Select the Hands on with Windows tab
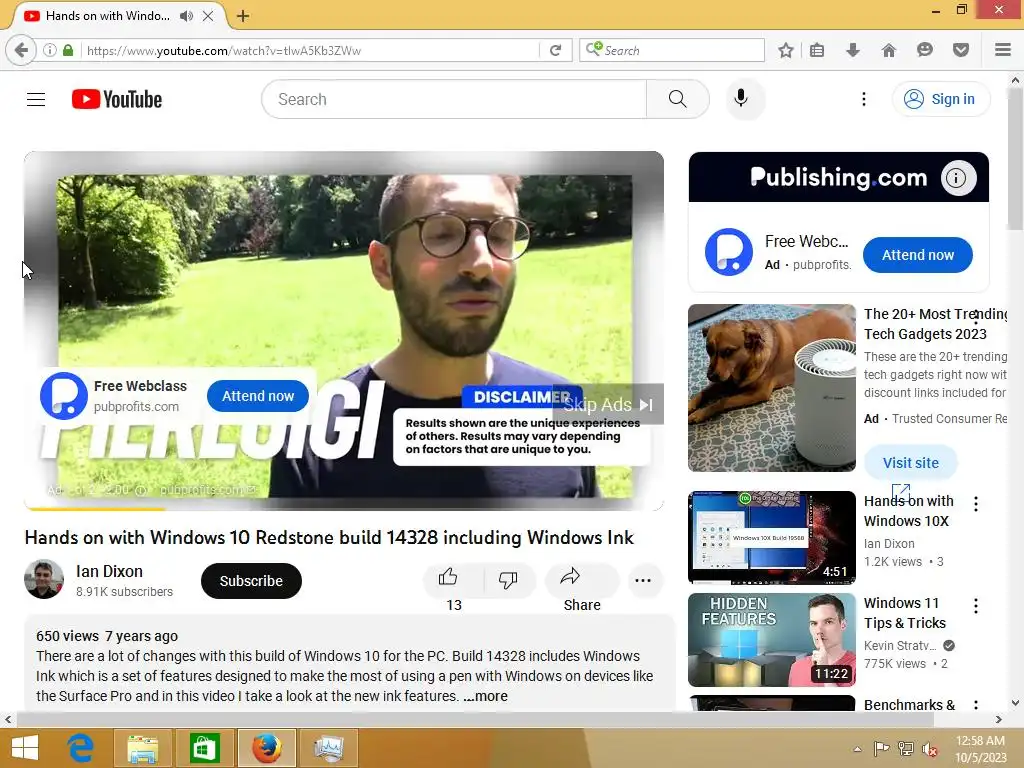The width and height of the screenshot is (1024, 768). pyautogui.click(x=108, y=16)
